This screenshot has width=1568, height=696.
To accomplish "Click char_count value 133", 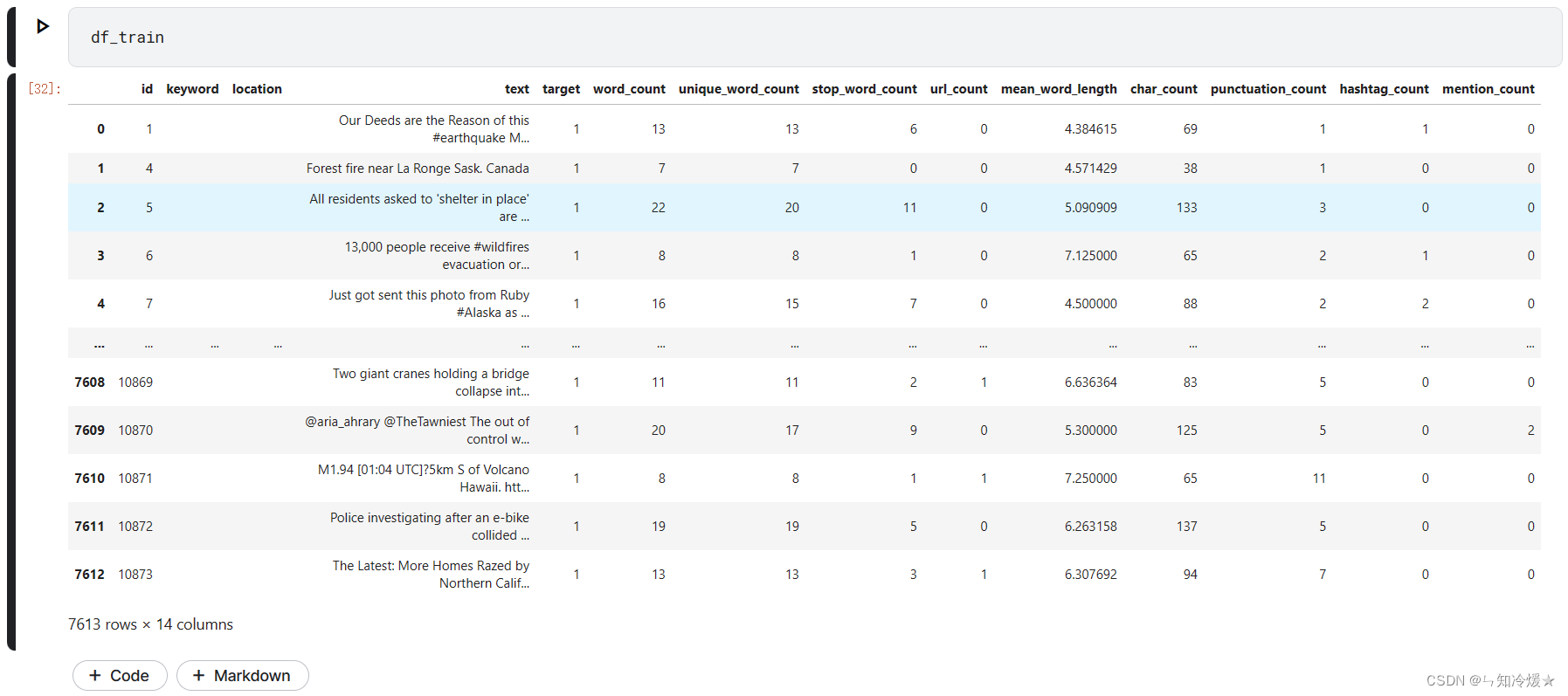I will (x=1186, y=208).
